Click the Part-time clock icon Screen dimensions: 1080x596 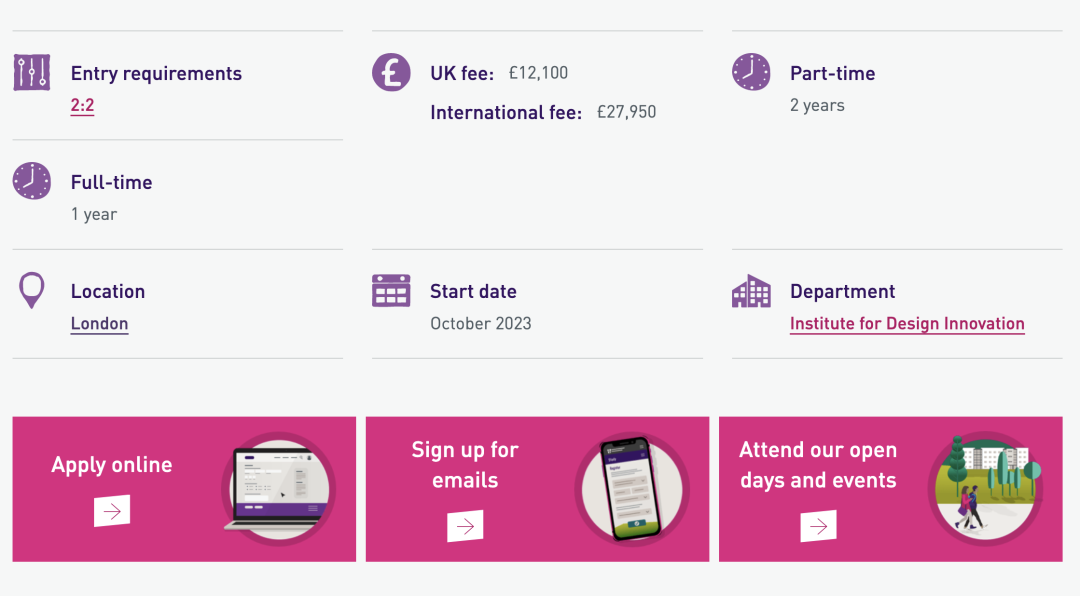[751, 72]
